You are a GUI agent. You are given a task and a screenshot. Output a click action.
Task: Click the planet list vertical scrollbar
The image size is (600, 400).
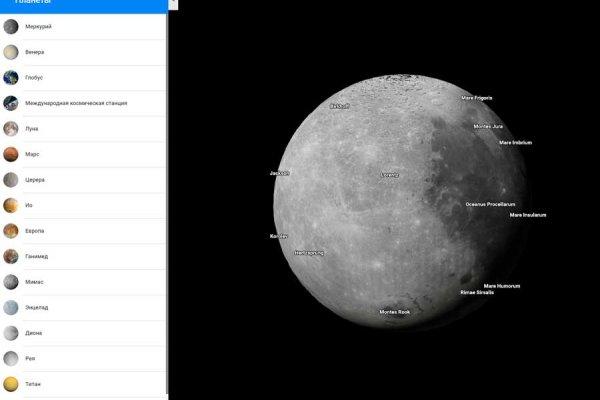tap(166, 200)
